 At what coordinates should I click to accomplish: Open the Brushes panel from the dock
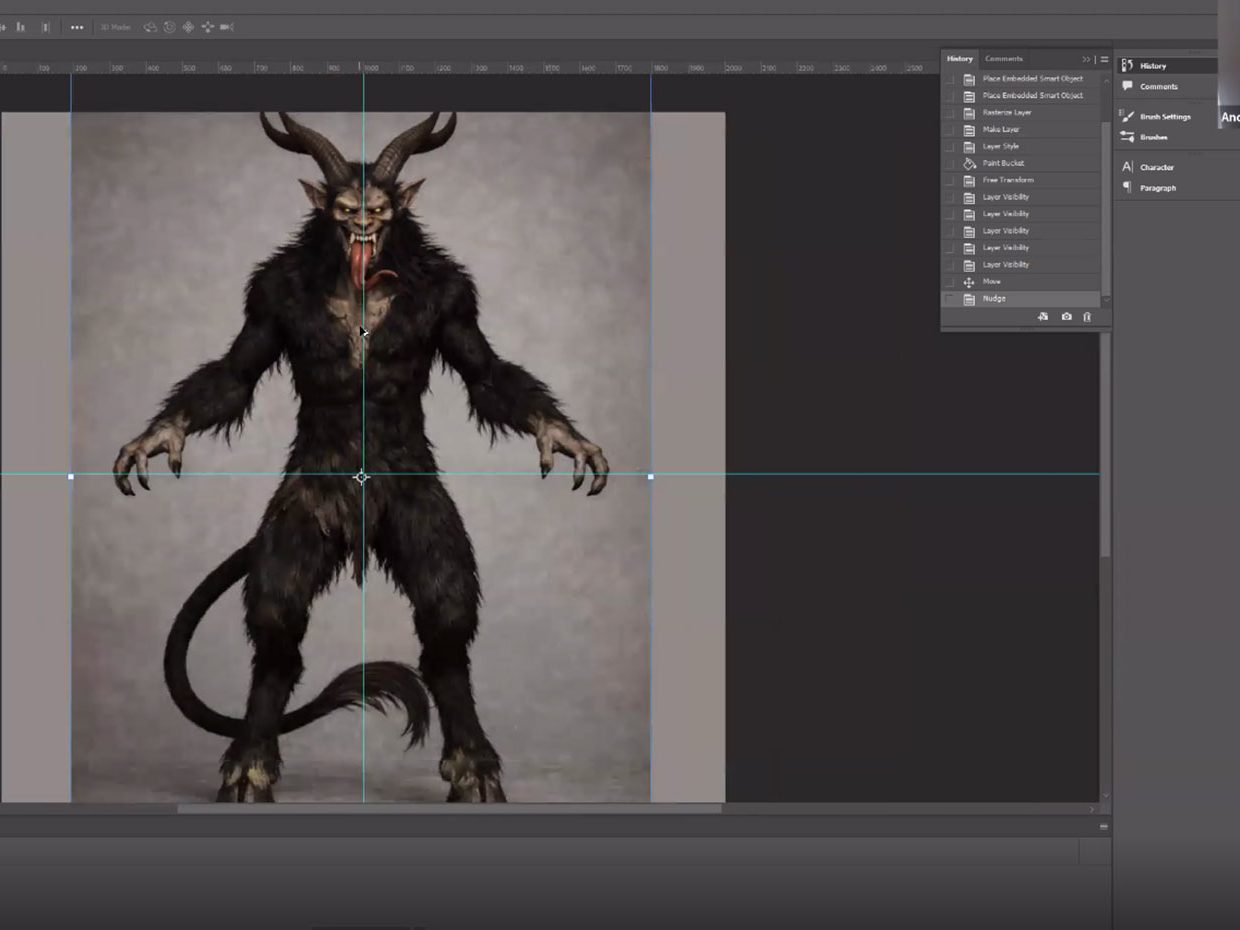1153,137
